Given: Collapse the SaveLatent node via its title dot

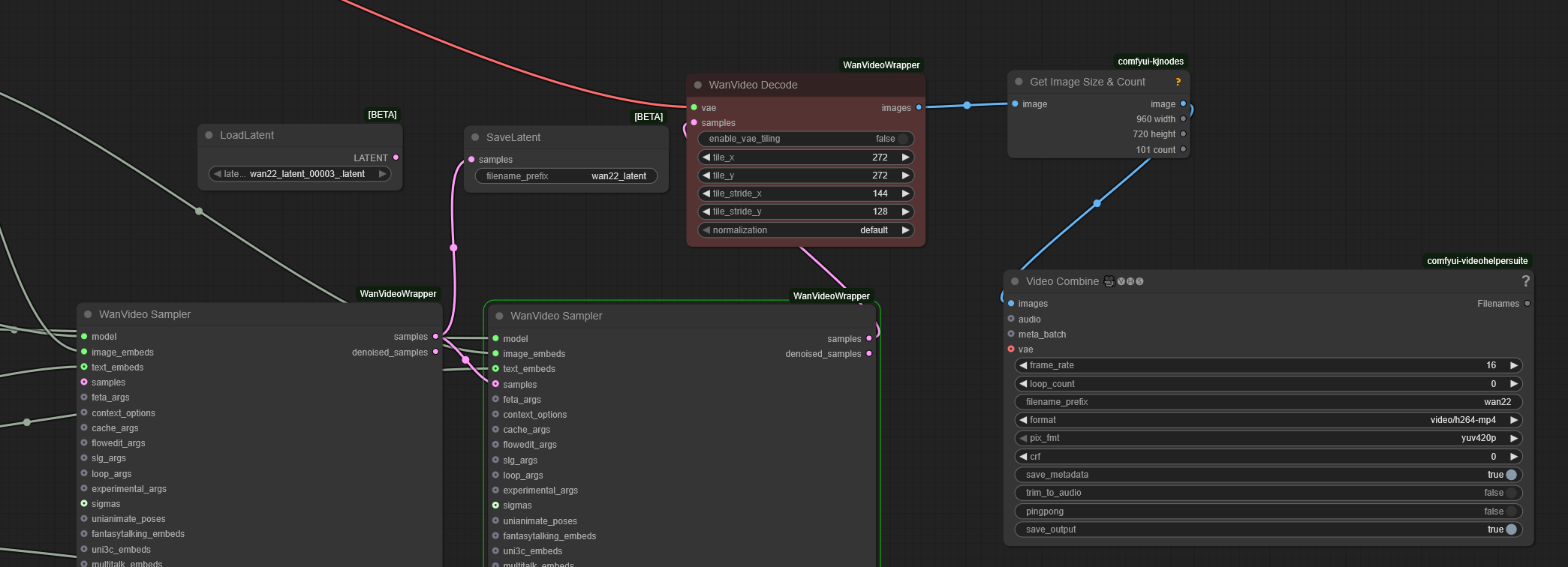Looking at the screenshot, I should [x=475, y=137].
